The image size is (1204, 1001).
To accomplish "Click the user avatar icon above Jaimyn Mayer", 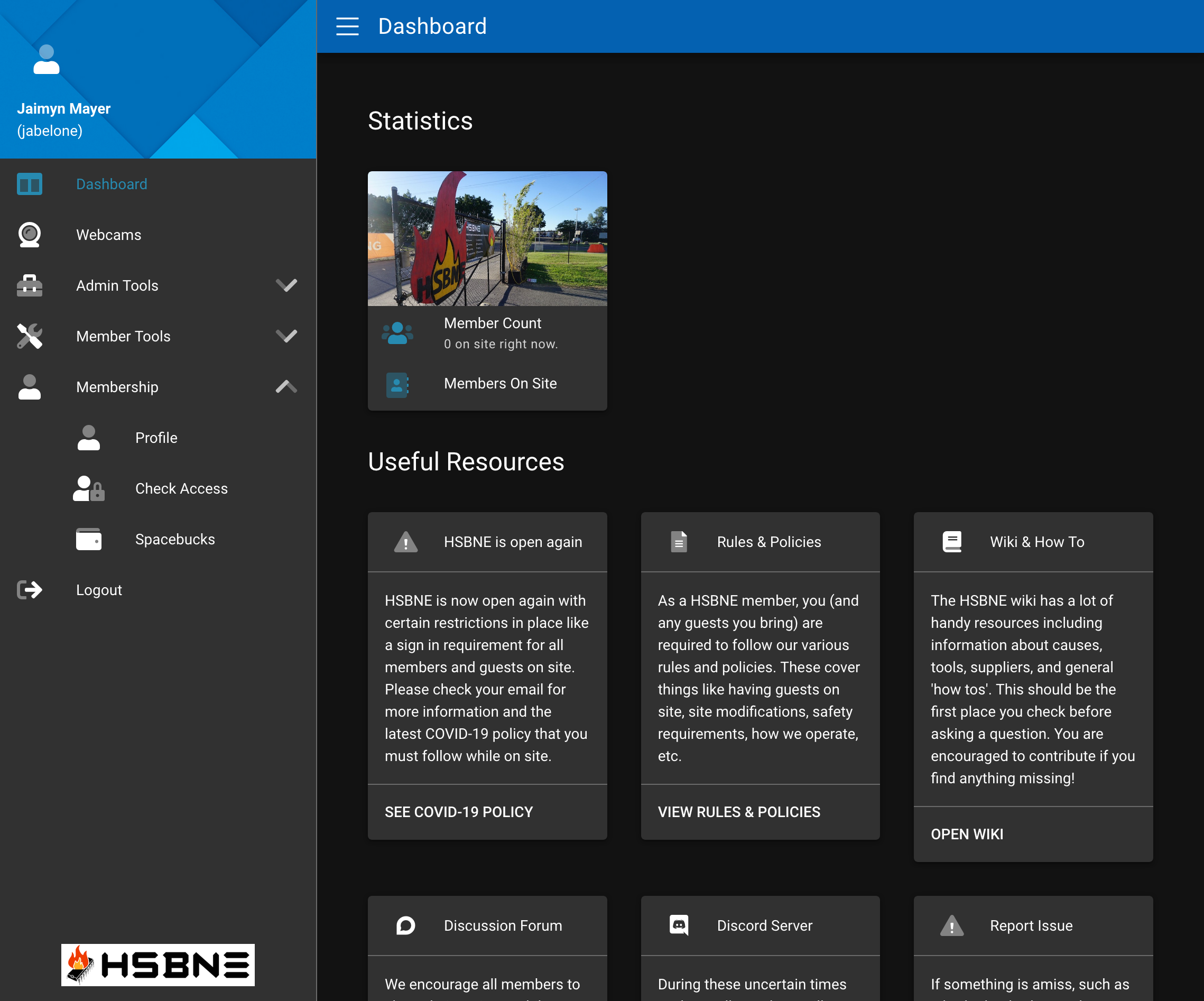I will (47, 60).
